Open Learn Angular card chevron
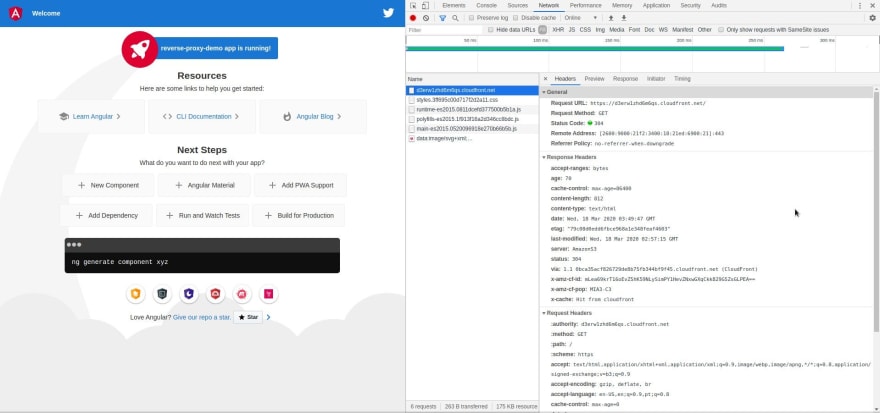This screenshot has width=880, height=413. (x=118, y=117)
